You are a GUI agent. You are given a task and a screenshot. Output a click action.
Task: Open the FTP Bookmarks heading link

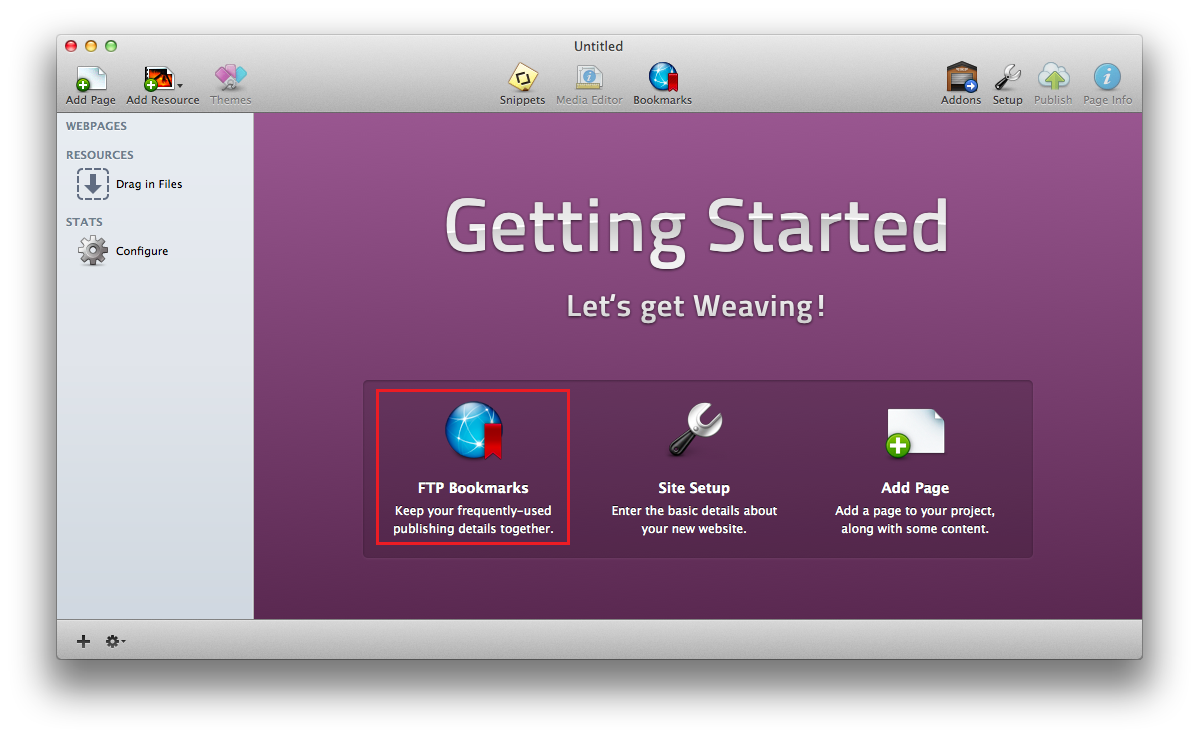pyautogui.click(x=473, y=488)
